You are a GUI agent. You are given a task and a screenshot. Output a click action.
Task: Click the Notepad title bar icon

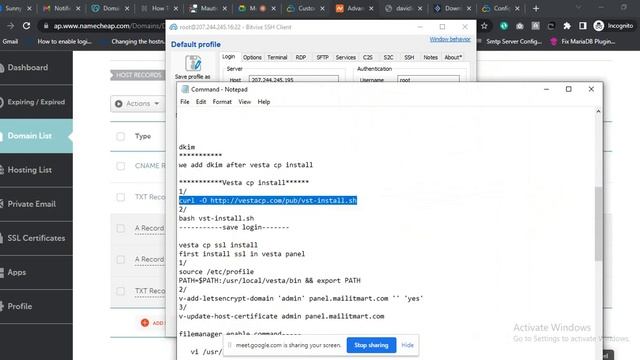(x=185, y=89)
